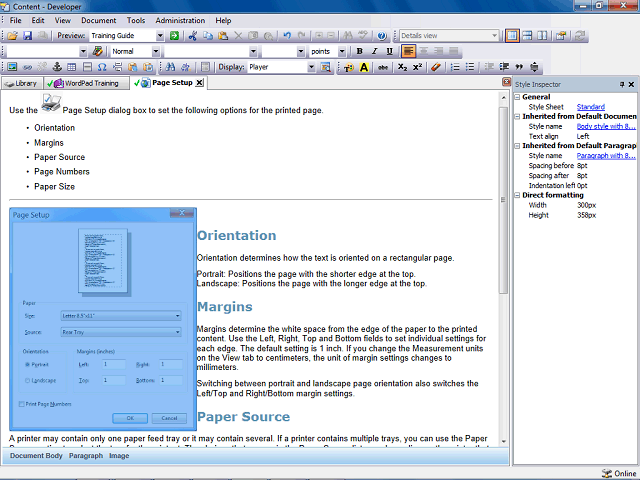Click the style paintbrush icon beside Normal

coord(98,51)
